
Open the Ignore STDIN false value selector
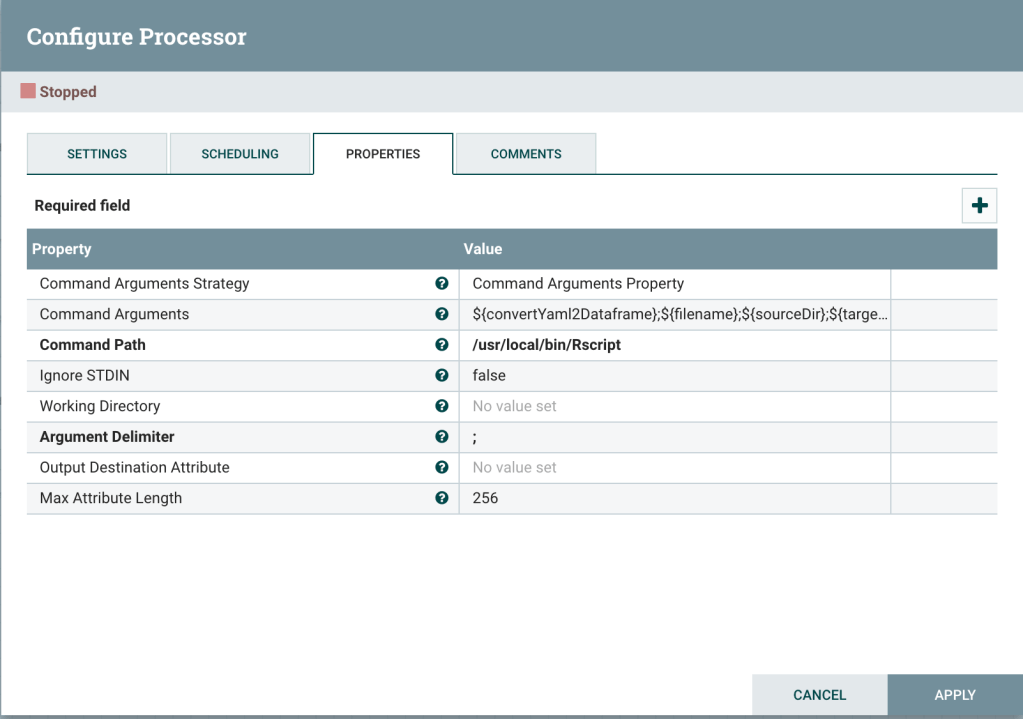pyautogui.click(x=674, y=376)
